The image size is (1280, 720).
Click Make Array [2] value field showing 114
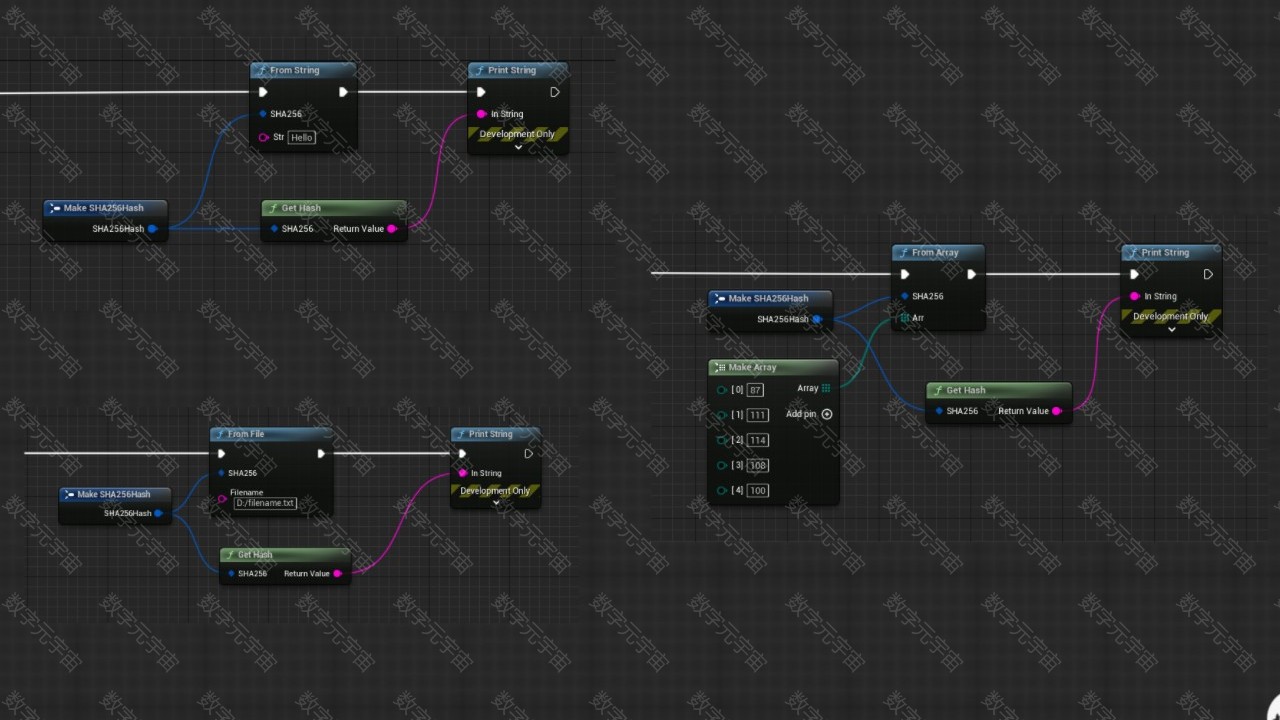(x=757, y=440)
